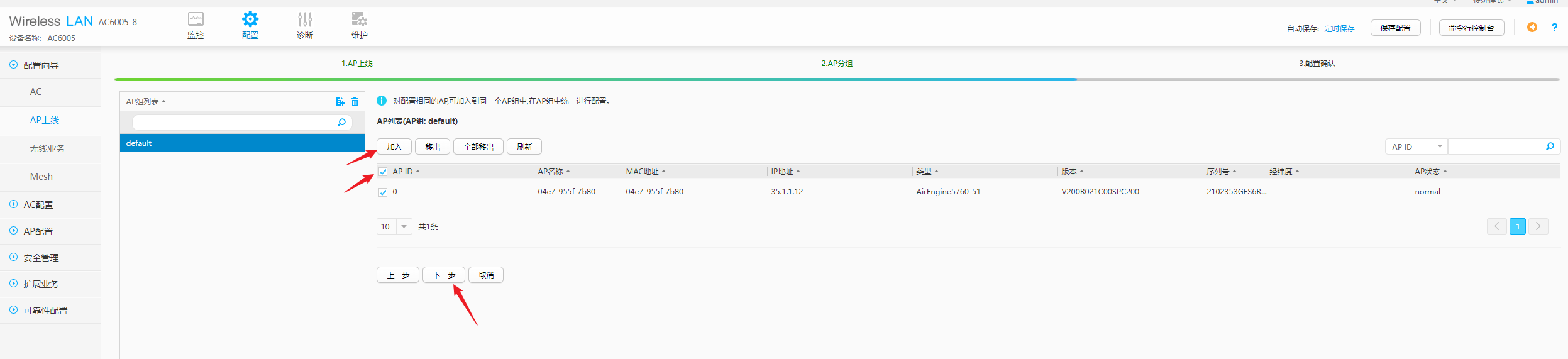Click the blue question mark help icon
This screenshot has width=1568, height=359.
click(x=1554, y=28)
